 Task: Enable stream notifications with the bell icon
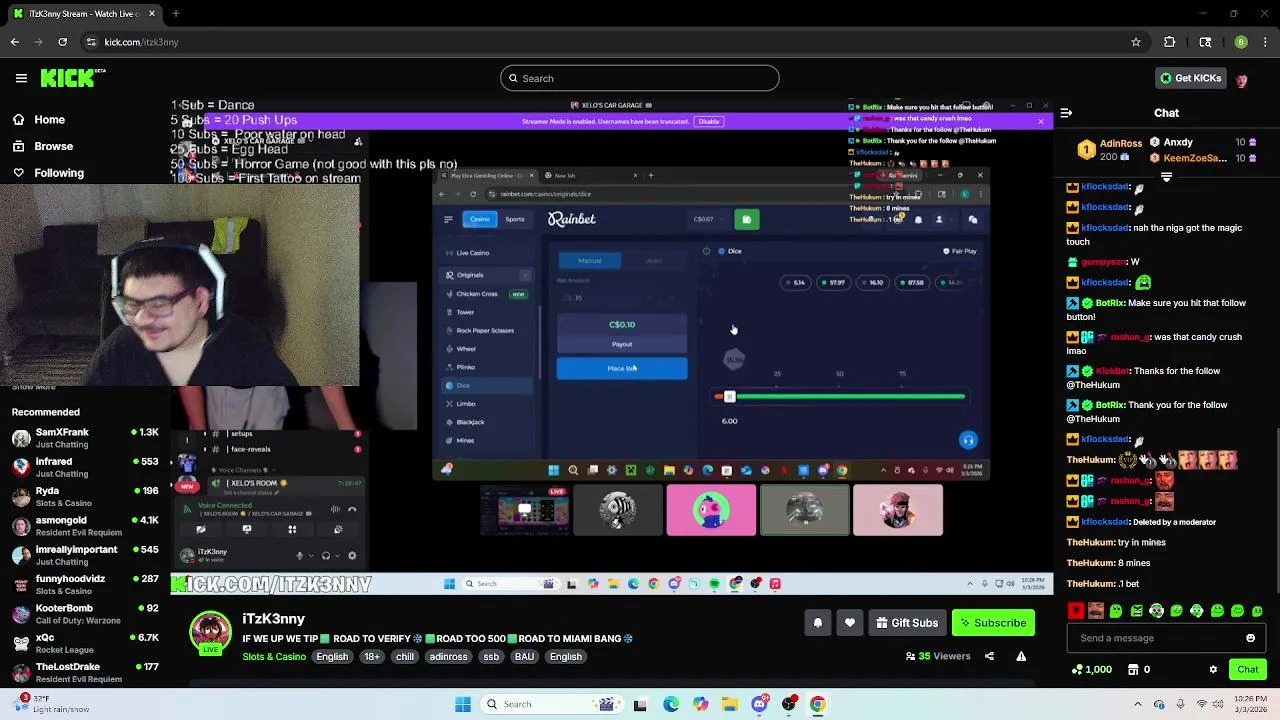(817, 623)
